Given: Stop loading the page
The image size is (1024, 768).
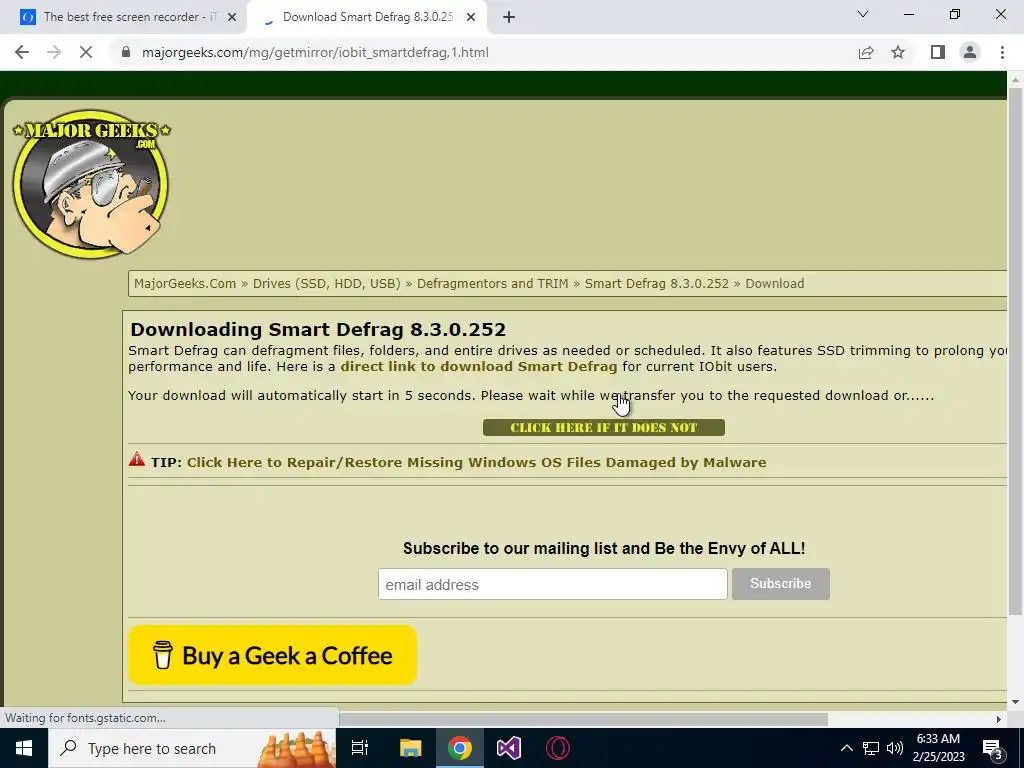Looking at the screenshot, I should [x=86, y=52].
